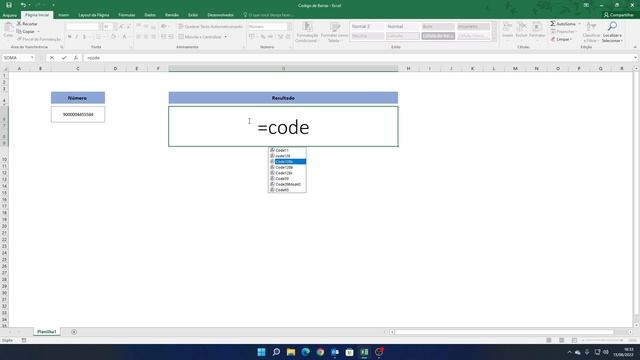Open Insert Function fx dialog
This screenshot has width=640, height=360.
(76, 58)
